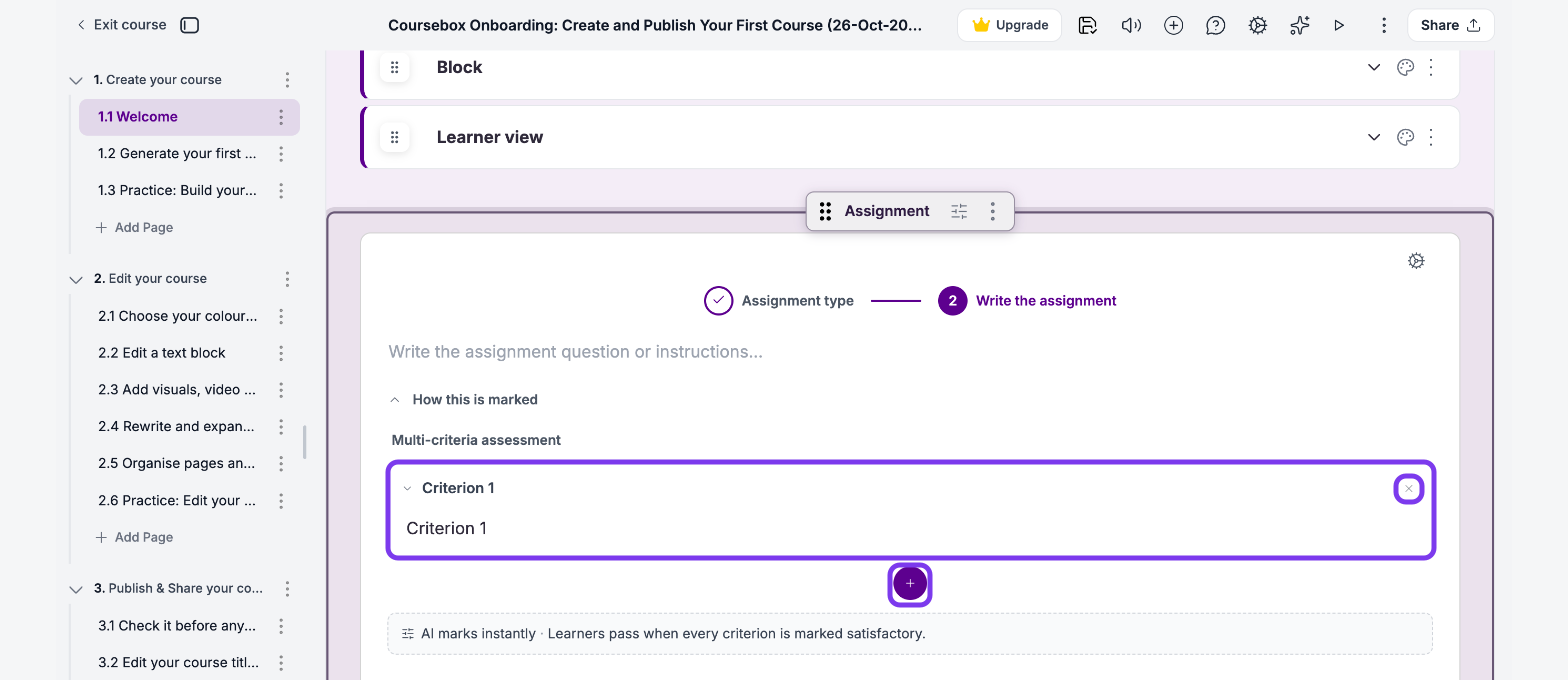Open the help question bubble icon
This screenshot has width=1568, height=680.
click(x=1216, y=25)
